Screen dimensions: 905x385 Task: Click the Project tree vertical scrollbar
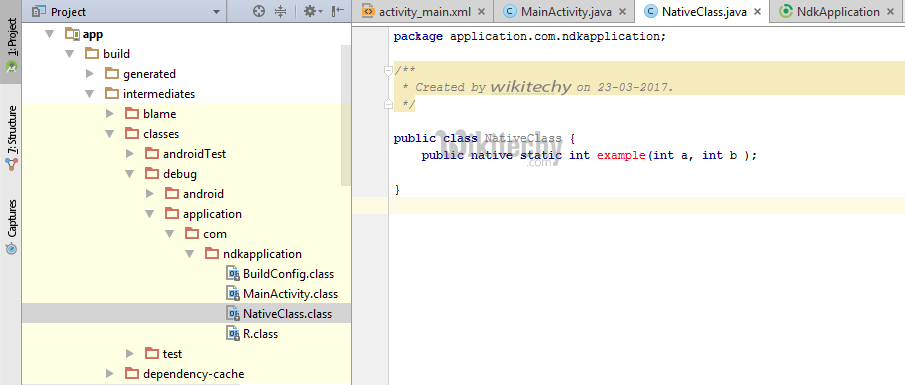pyautogui.click(x=345, y=115)
